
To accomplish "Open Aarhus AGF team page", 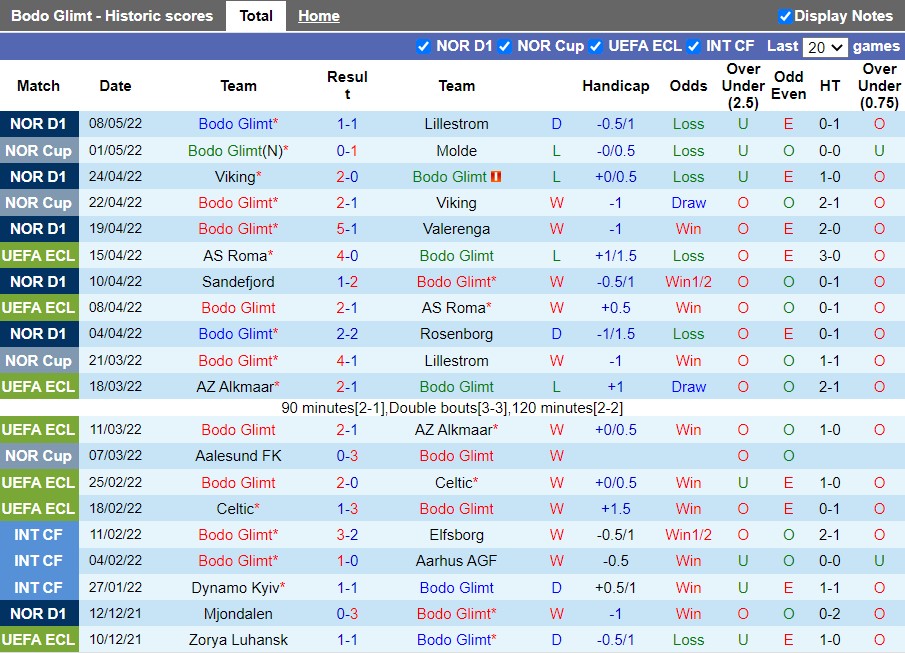I will (x=456, y=561).
